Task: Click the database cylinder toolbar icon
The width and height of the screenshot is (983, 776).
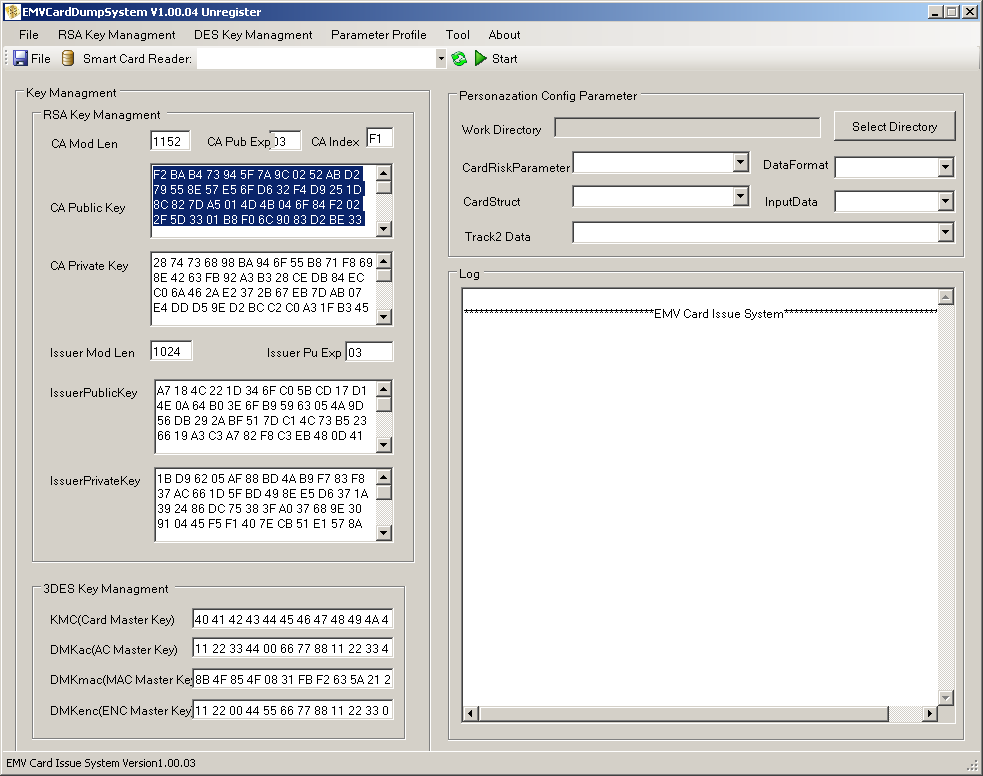Action: tap(68, 59)
